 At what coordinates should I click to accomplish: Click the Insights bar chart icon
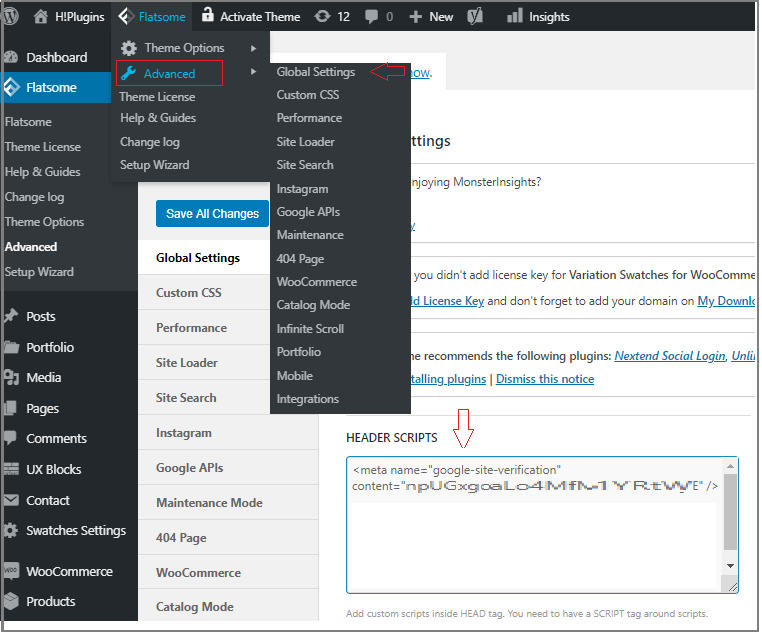pyautogui.click(x=515, y=16)
